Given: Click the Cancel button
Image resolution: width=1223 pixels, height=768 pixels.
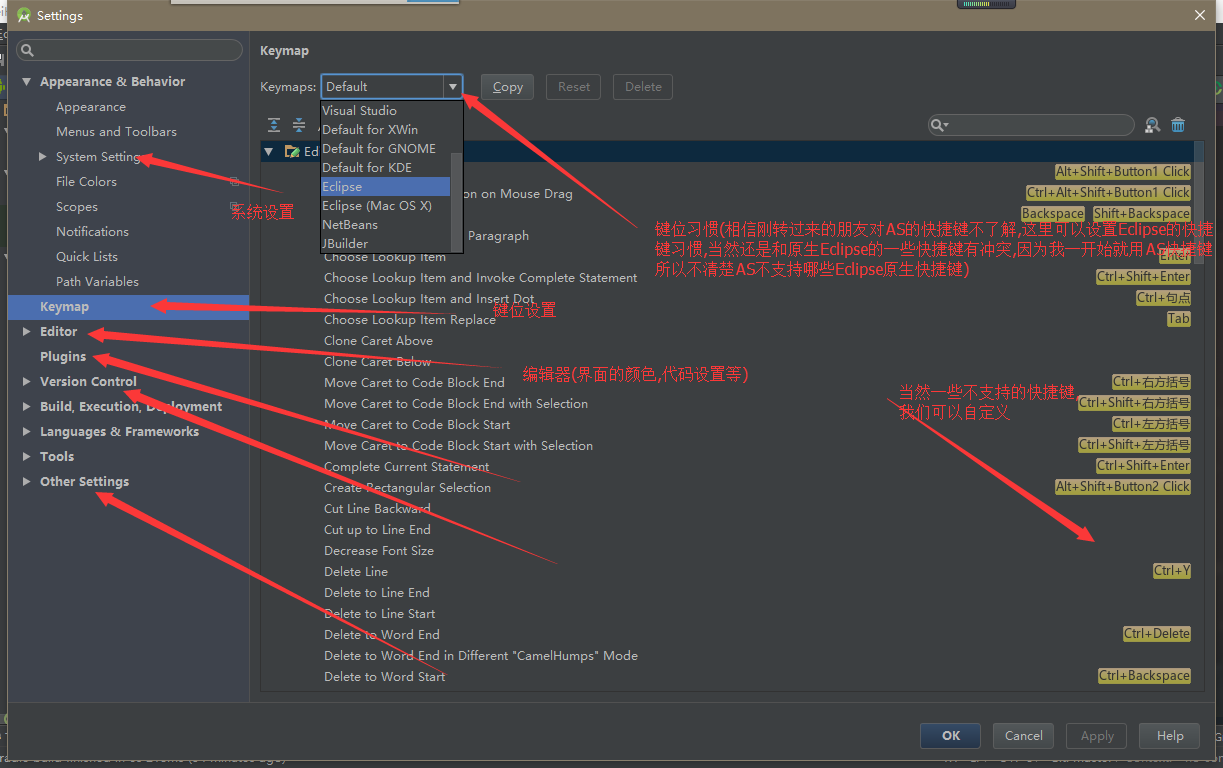Looking at the screenshot, I should pos(1024,735).
